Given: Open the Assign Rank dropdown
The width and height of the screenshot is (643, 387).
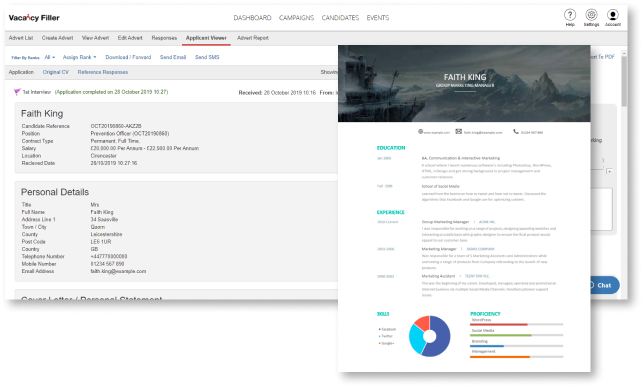Looking at the screenshot, I should [80, 57].
